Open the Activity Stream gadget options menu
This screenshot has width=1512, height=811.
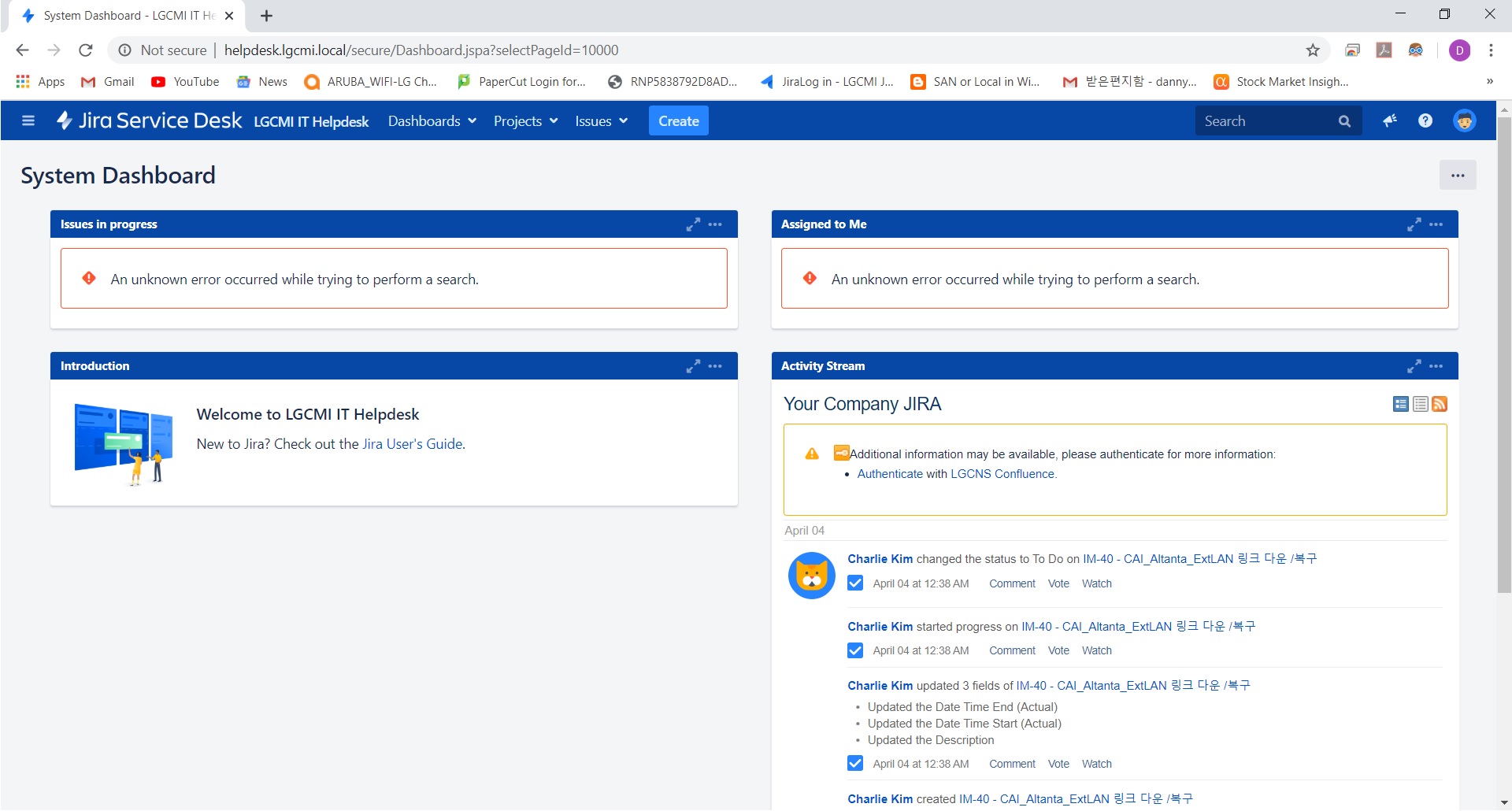1436,366
